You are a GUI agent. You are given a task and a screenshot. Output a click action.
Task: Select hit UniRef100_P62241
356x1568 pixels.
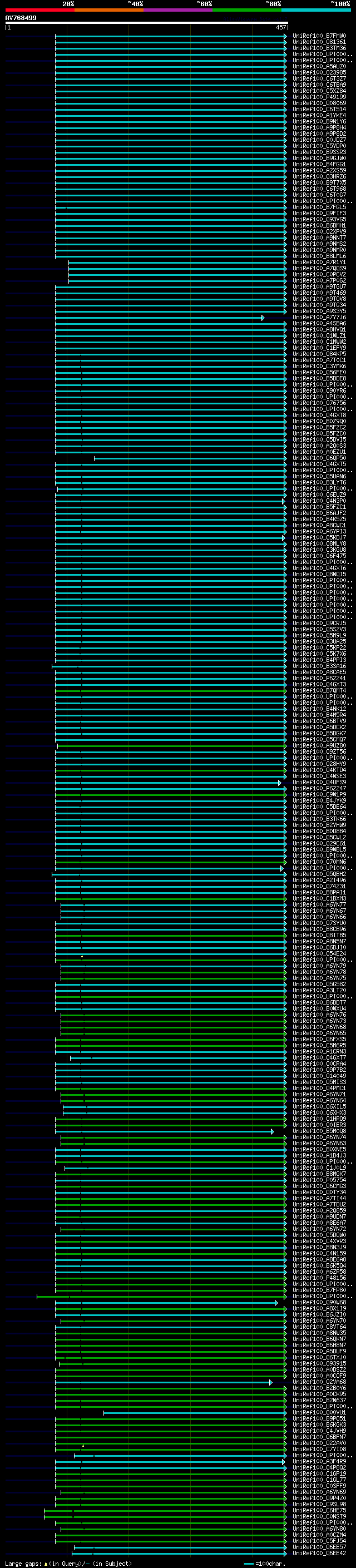pyautogui.click(x=319, y=678)
